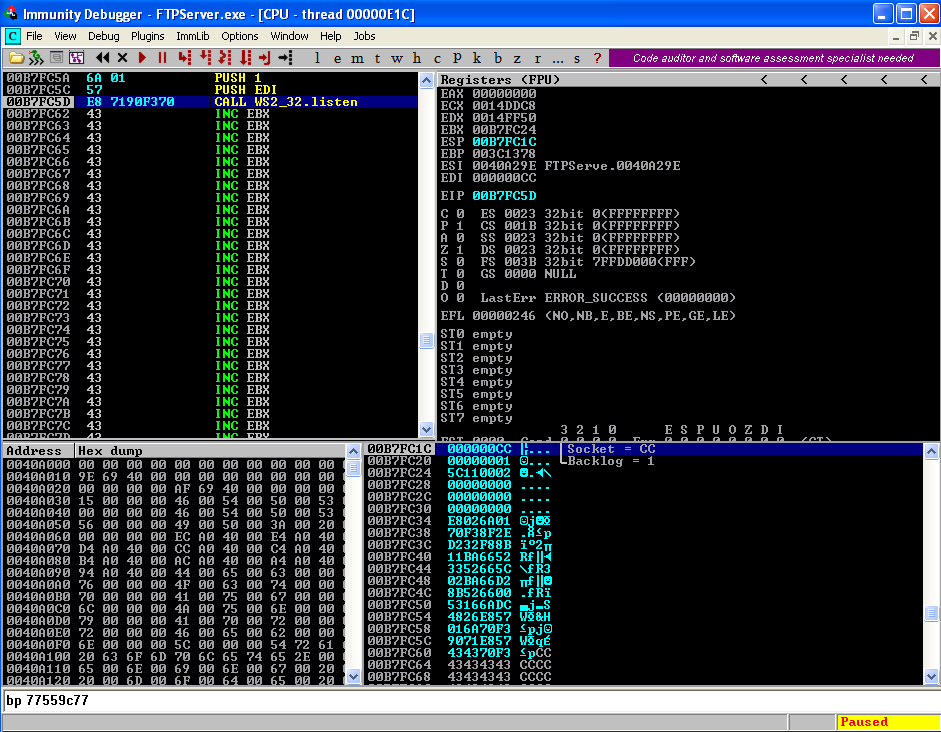Open the File menu
Image resolution: width=941 pixels, height=732 pixels.
coord(34,36)
